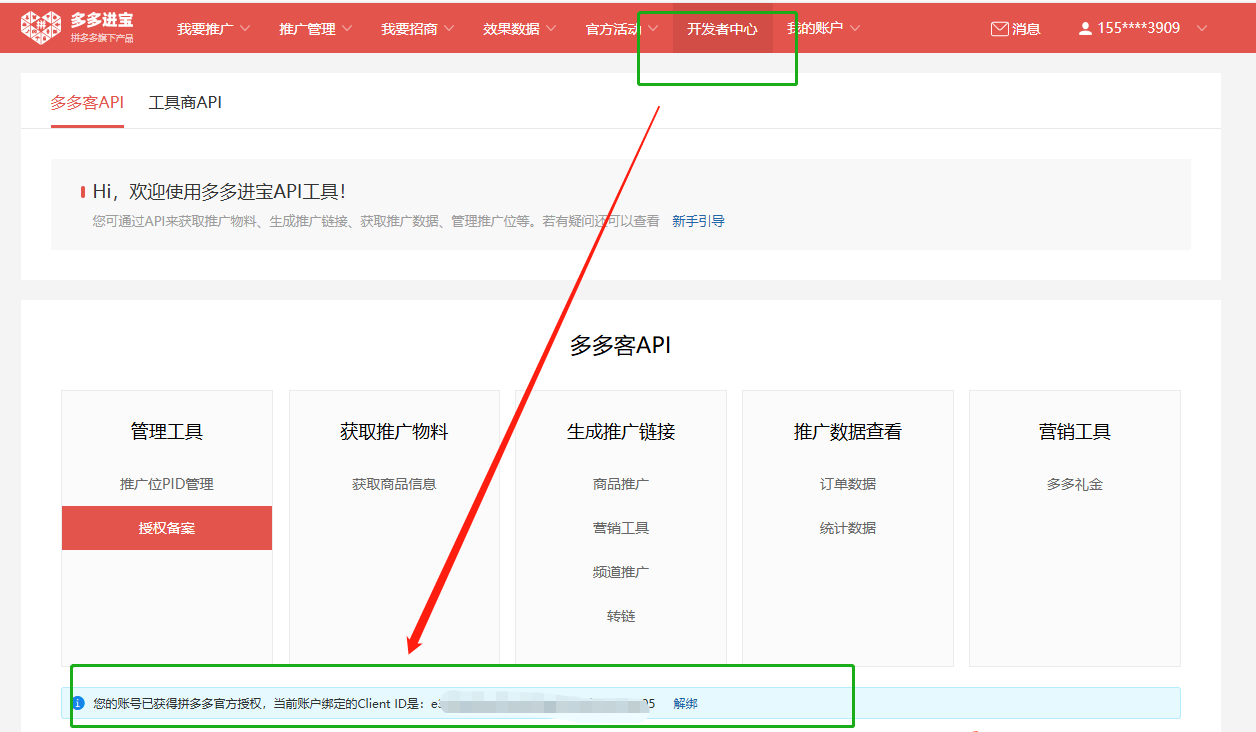Viewport: 1256px width, 732px height.
Task: Click the blue info icon in authorization notice
Action: tap(78, 703)
